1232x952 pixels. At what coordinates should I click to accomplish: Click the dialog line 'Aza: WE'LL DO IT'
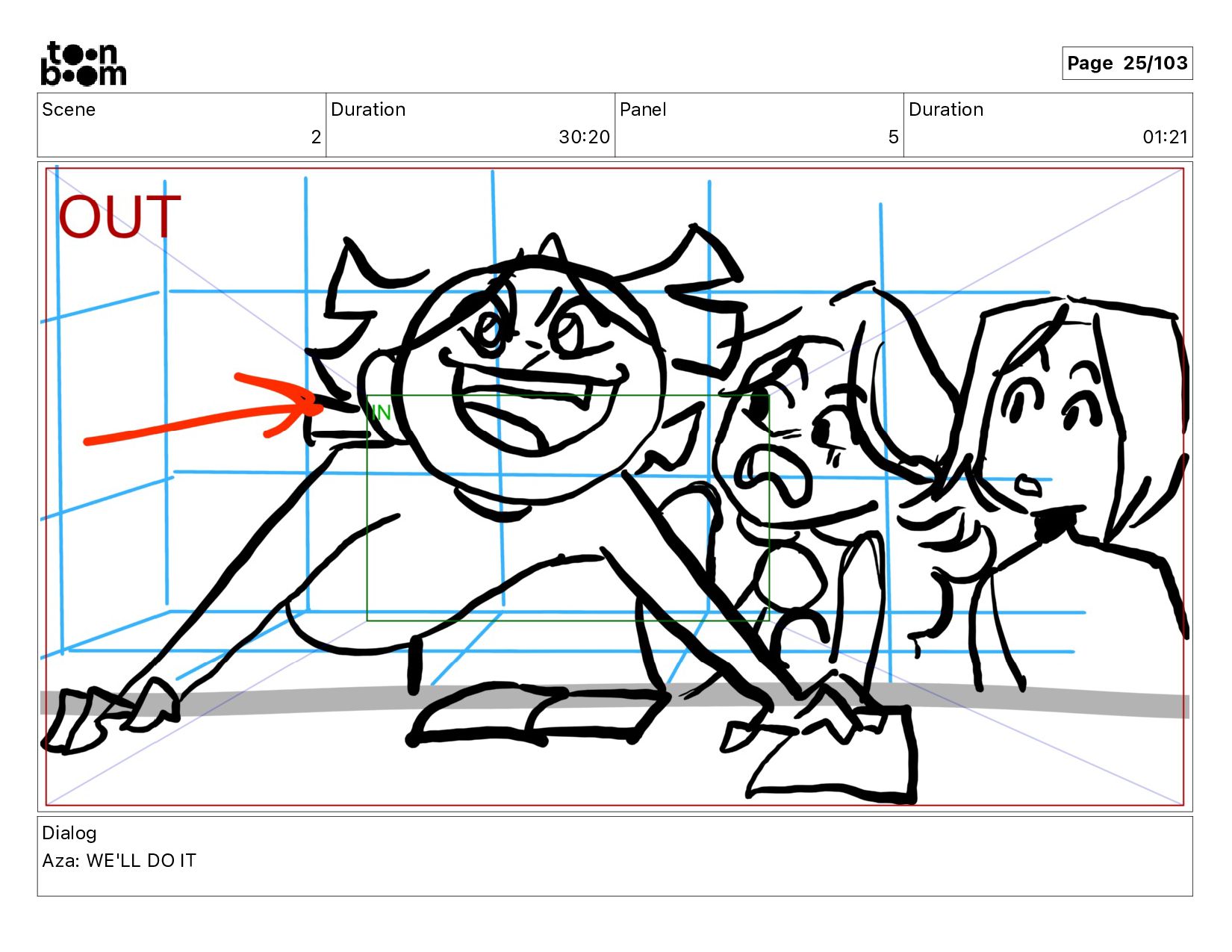point(119,861)
